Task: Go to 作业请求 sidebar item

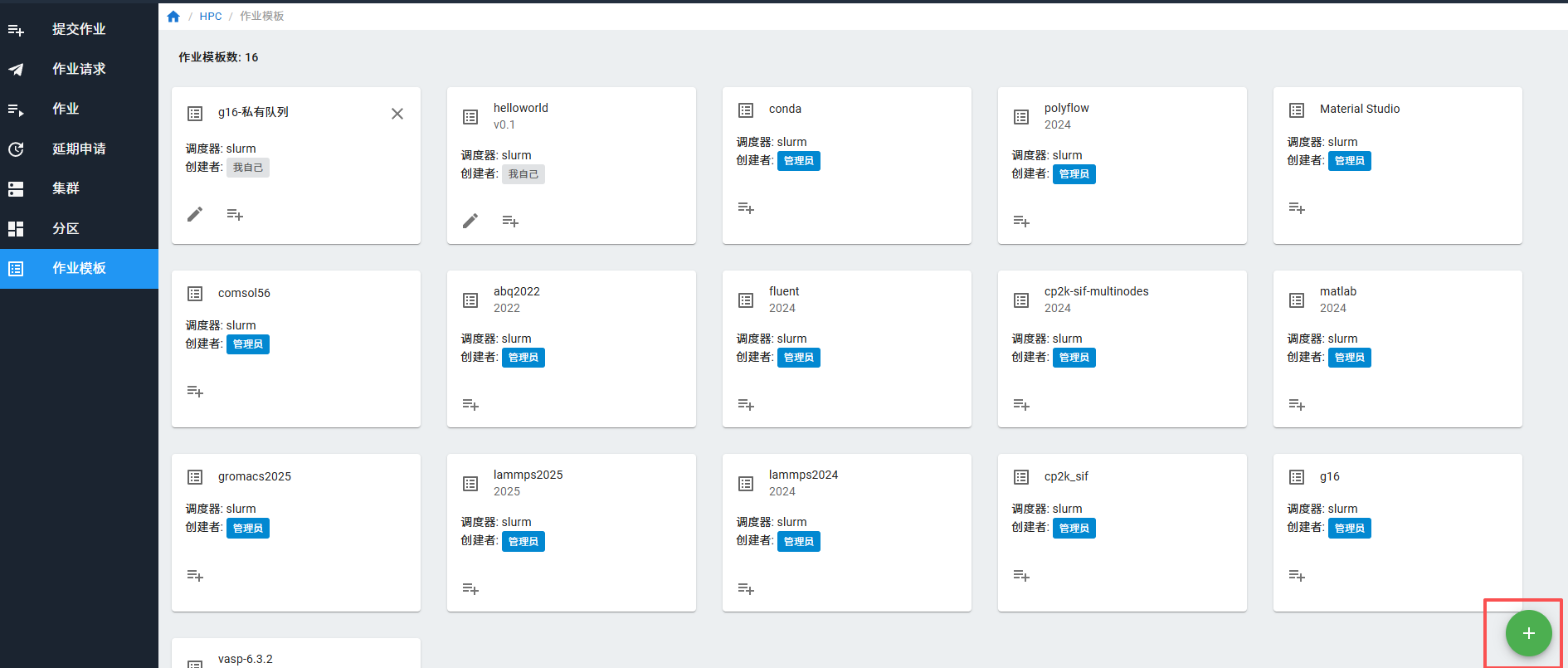Action: point(79,70)
